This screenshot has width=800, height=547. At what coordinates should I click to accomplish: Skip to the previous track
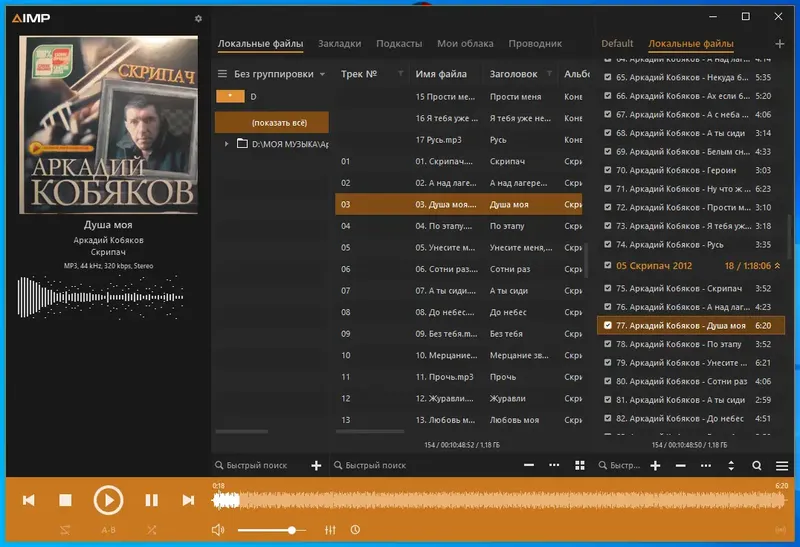click(29, 500)
